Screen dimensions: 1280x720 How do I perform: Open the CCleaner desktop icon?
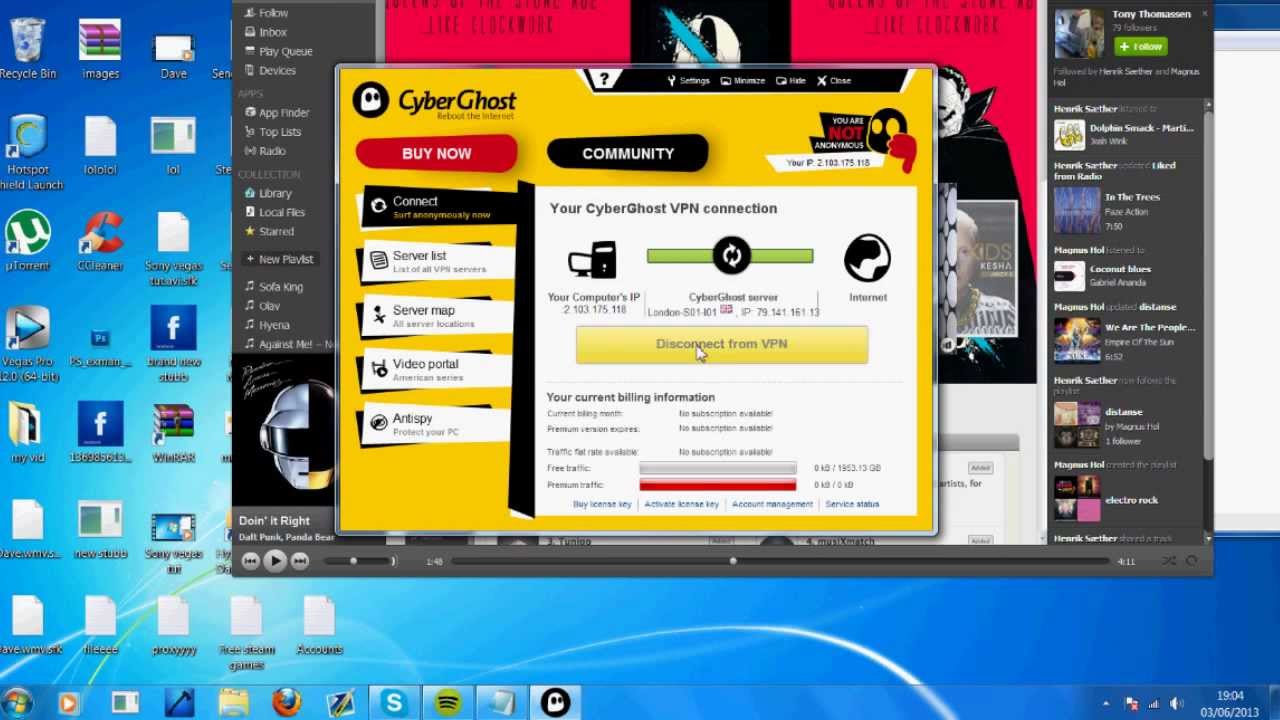pyautogui.click(x=100, y=240)
